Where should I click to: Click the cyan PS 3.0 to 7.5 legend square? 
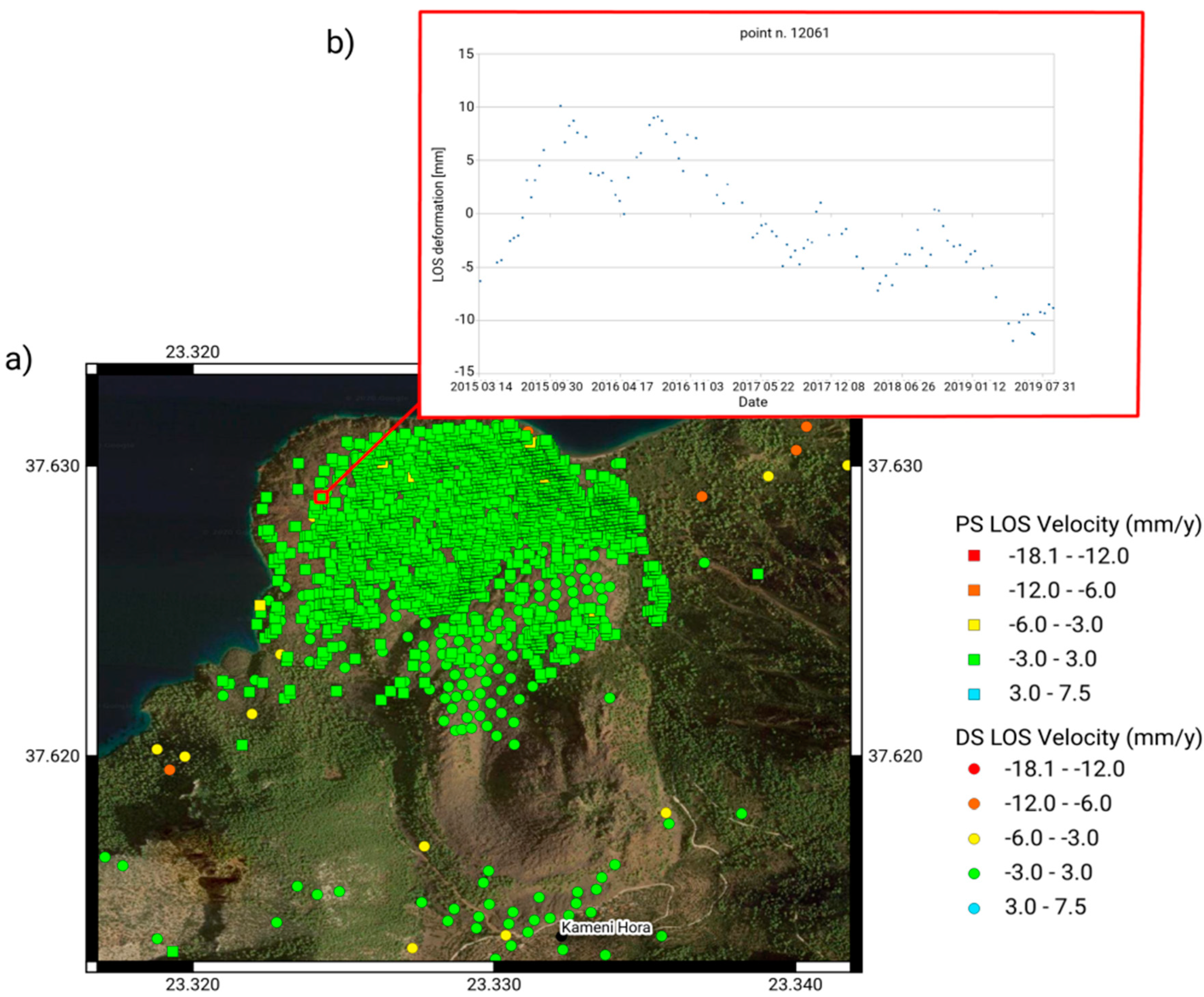(x=973, y=694)
